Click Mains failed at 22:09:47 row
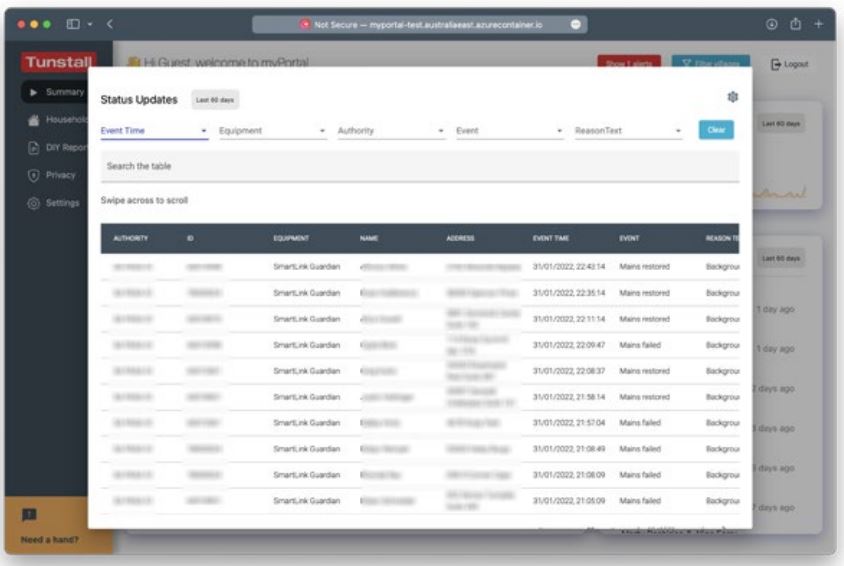 click(639, 345)
